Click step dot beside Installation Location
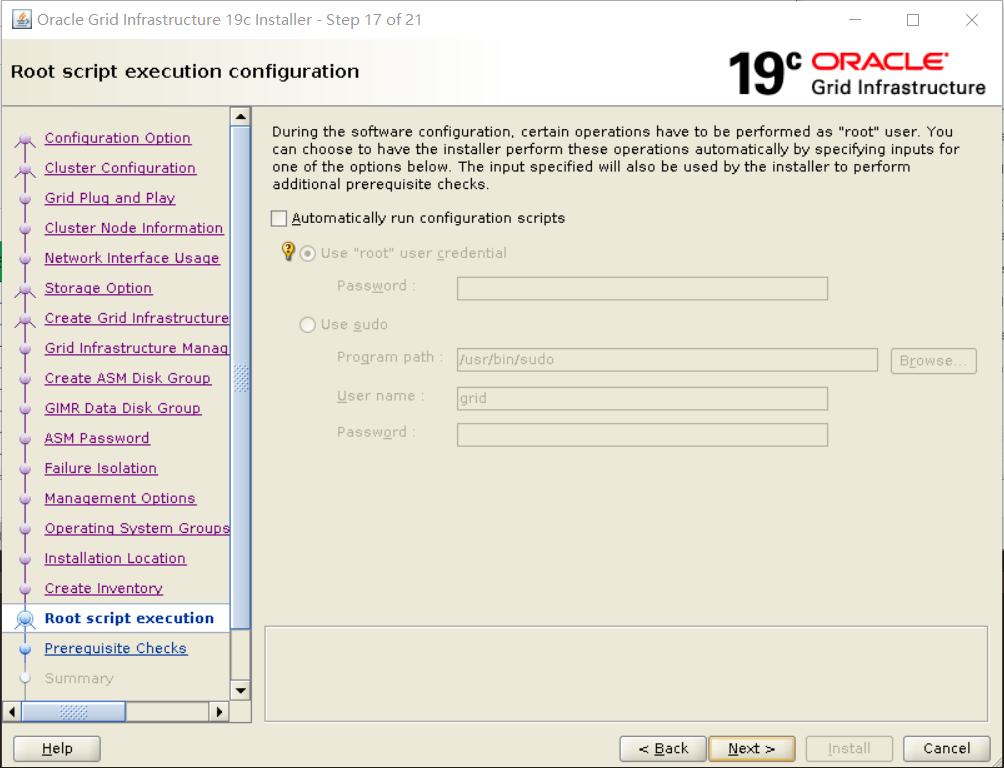This screenshot has height=768, width=1004. pos(25,559)
